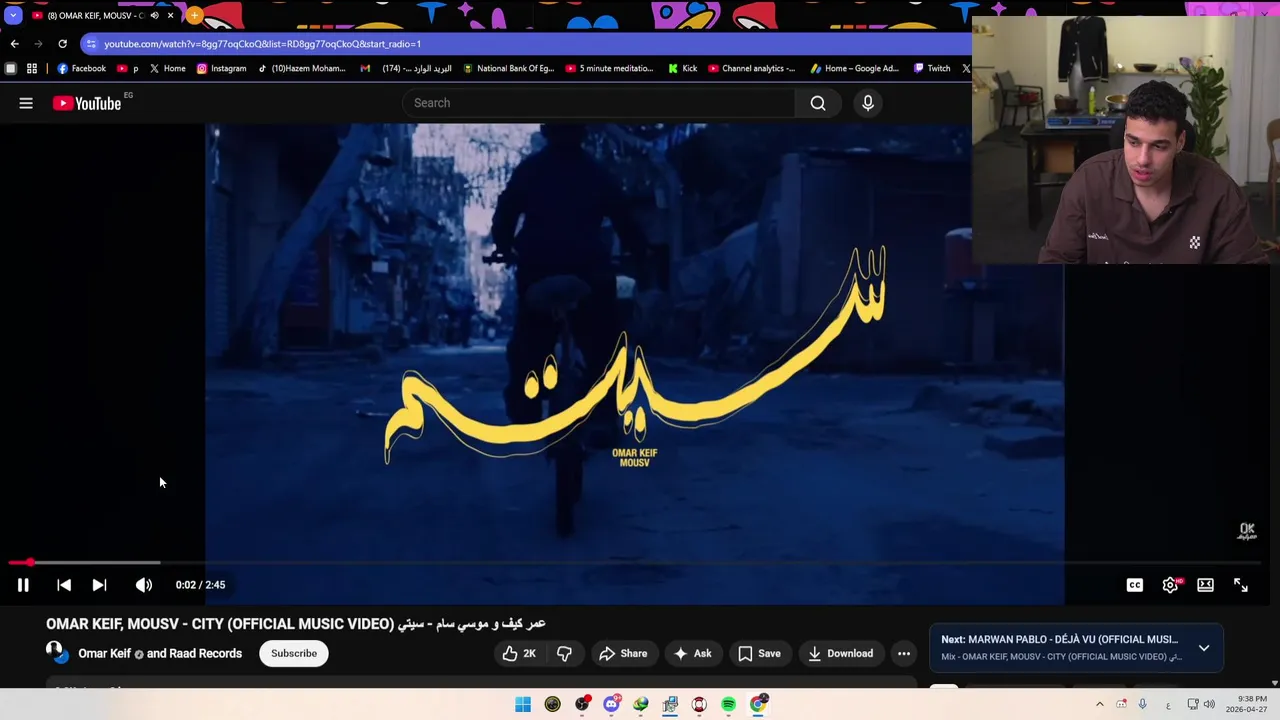The image size is (1280, 720).
Task: Switch to theater mode
Action: 1205,585
